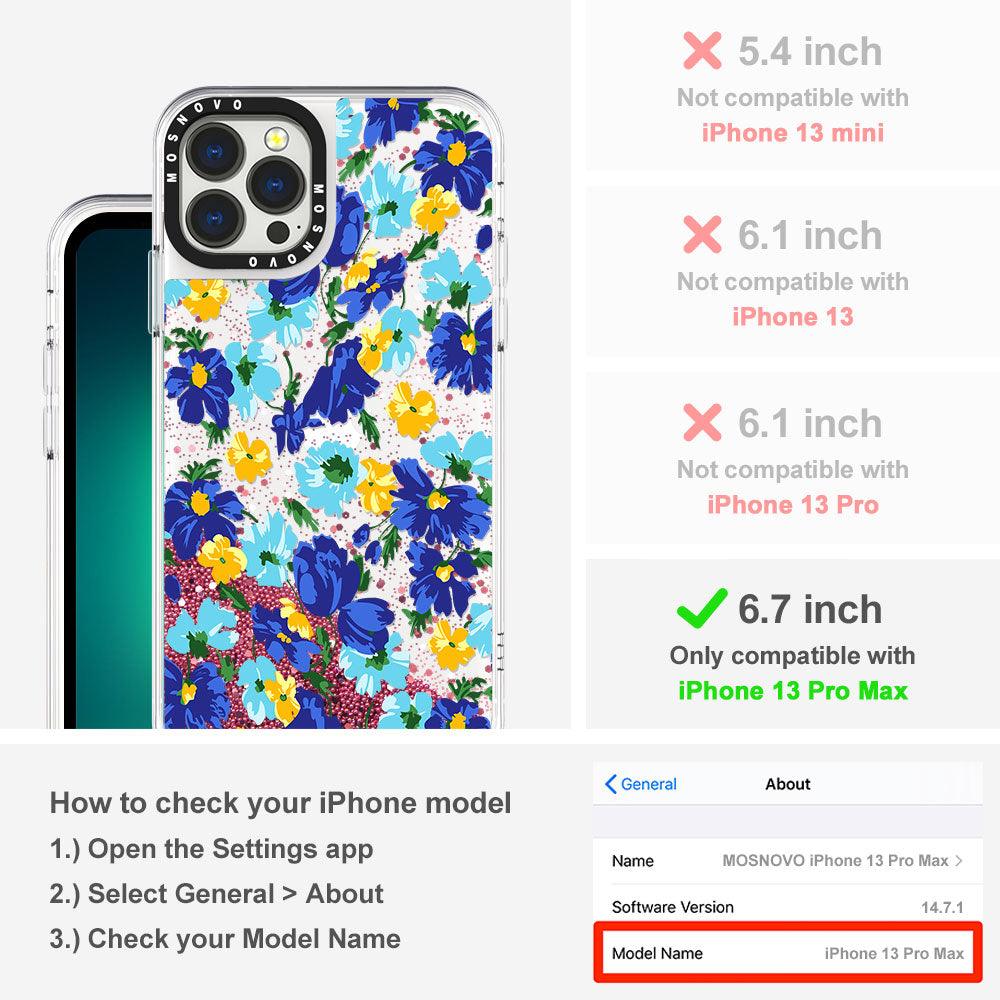1000x1000 pixels.
Task: Click the right-side camera lens
Action: (275, 186)
